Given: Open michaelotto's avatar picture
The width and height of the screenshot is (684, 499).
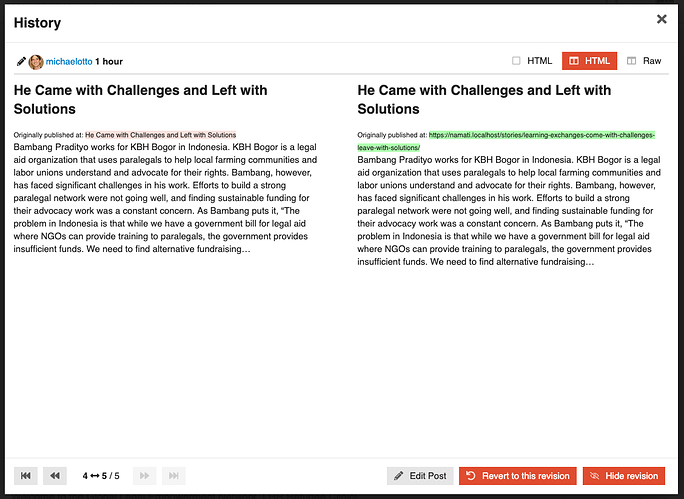Looking at the screenshot, I should 36,62.
